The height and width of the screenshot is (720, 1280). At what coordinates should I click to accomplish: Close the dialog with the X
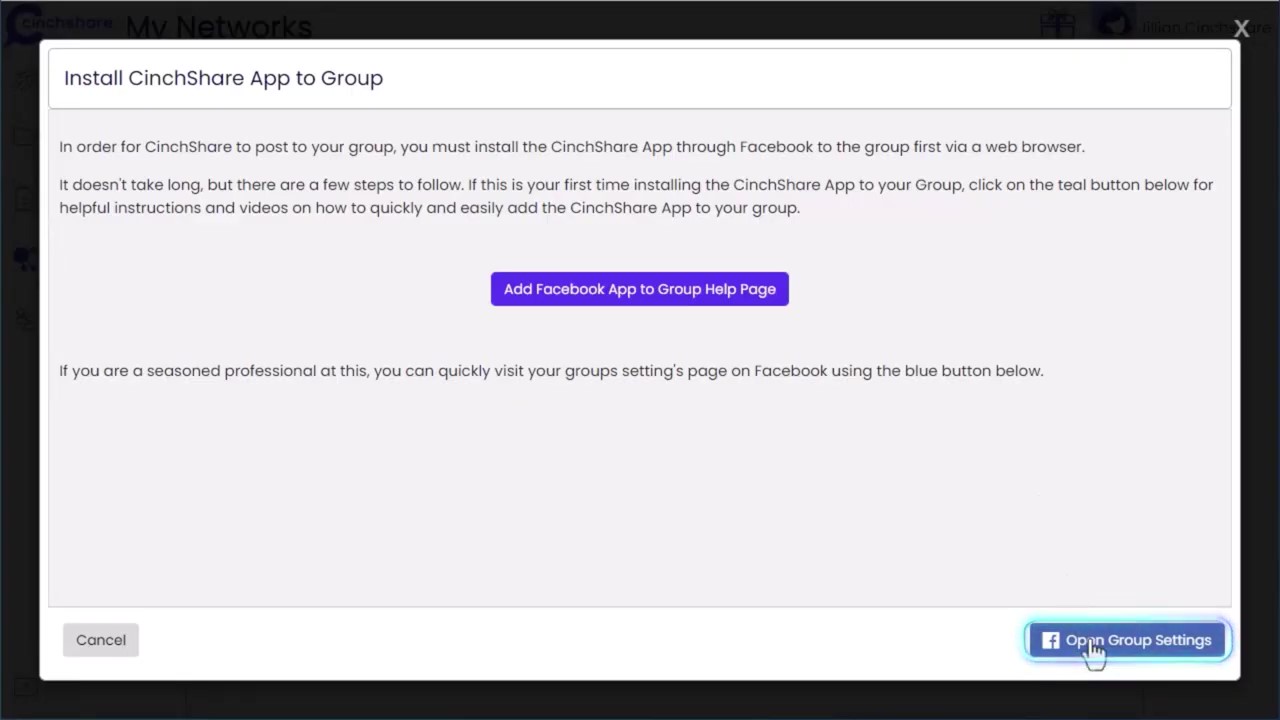[1241, 28]
